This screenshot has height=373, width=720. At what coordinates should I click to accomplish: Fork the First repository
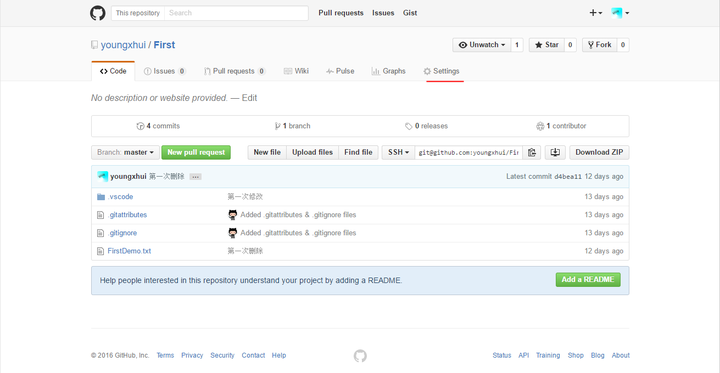tap(599, 45)
